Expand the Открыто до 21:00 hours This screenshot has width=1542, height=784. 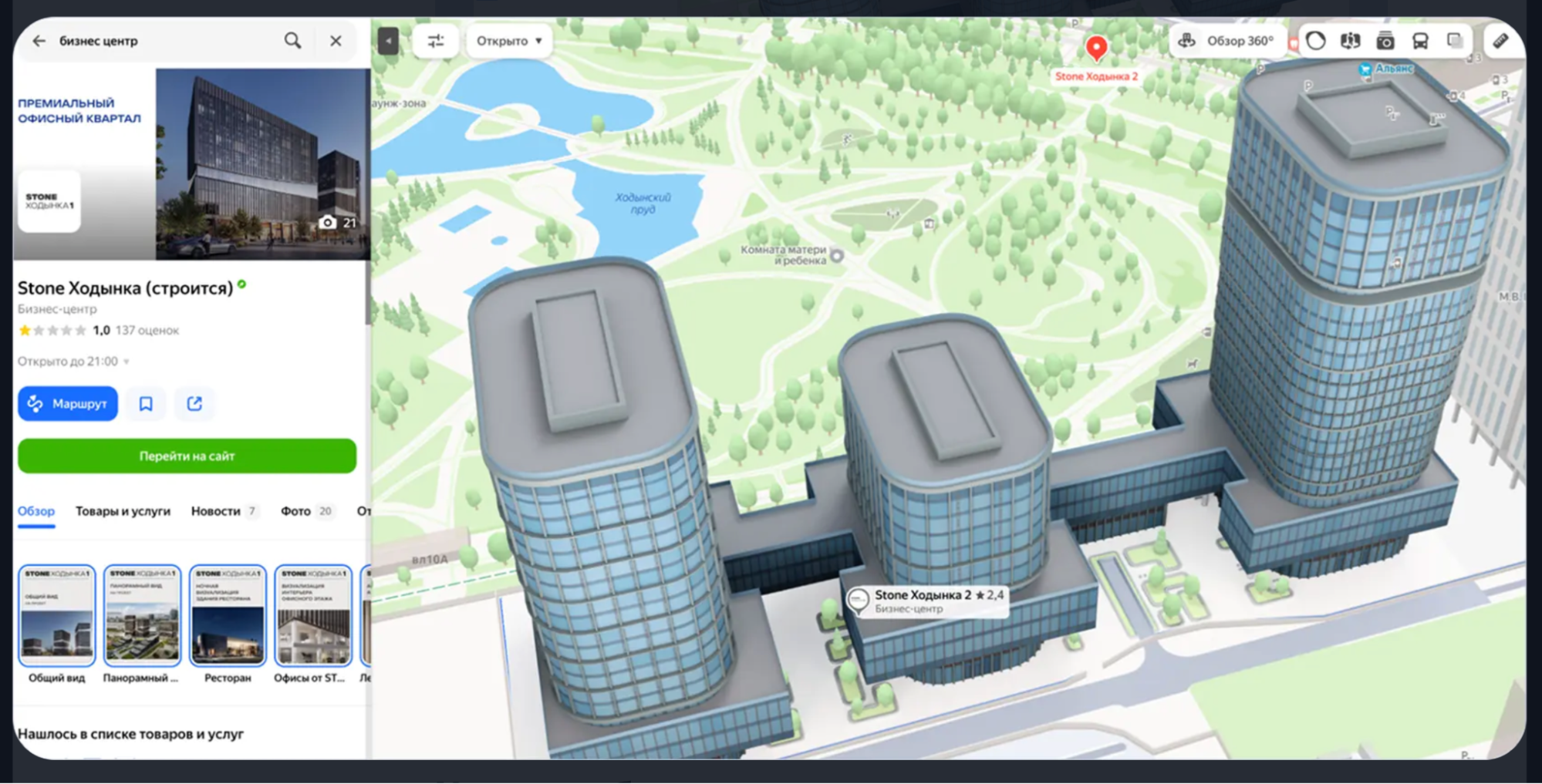[x=74, y=361]
